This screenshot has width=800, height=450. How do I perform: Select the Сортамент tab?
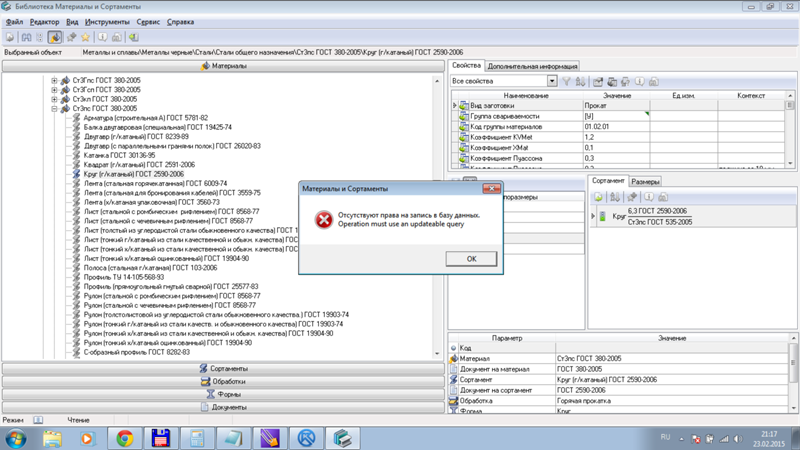point(608,181)
